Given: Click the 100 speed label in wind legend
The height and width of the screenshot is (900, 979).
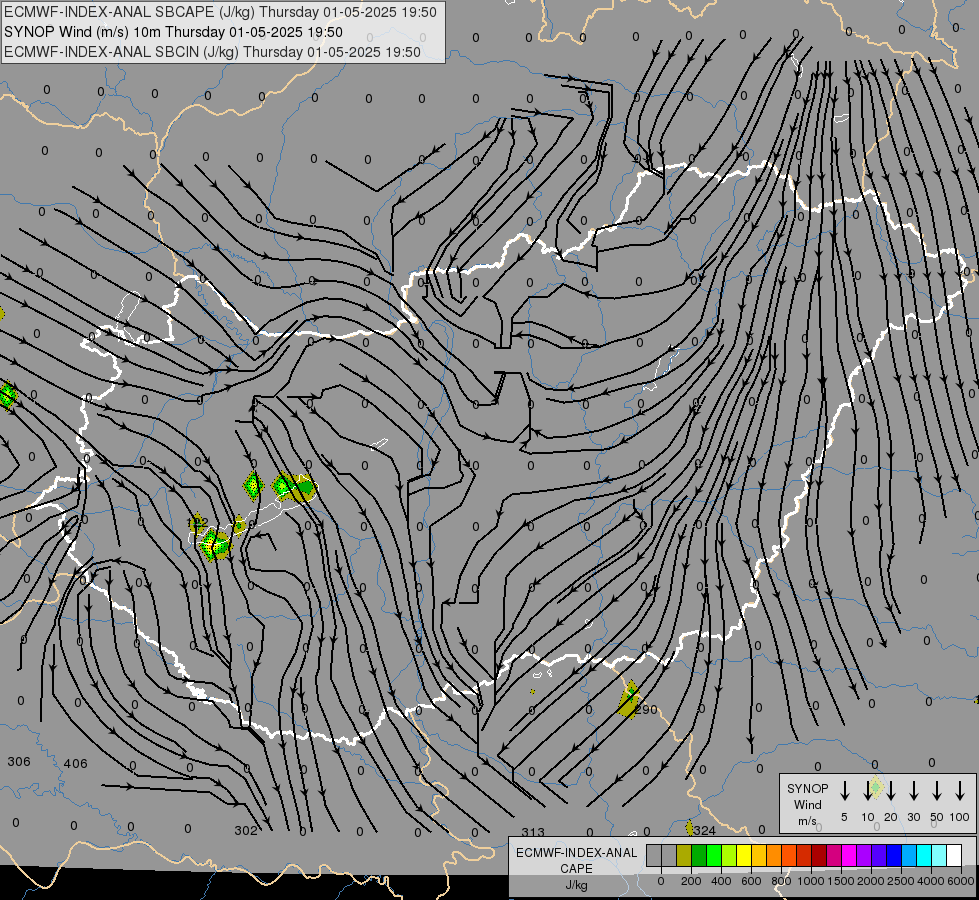Looking at the screenshot, I should [960, 817].
